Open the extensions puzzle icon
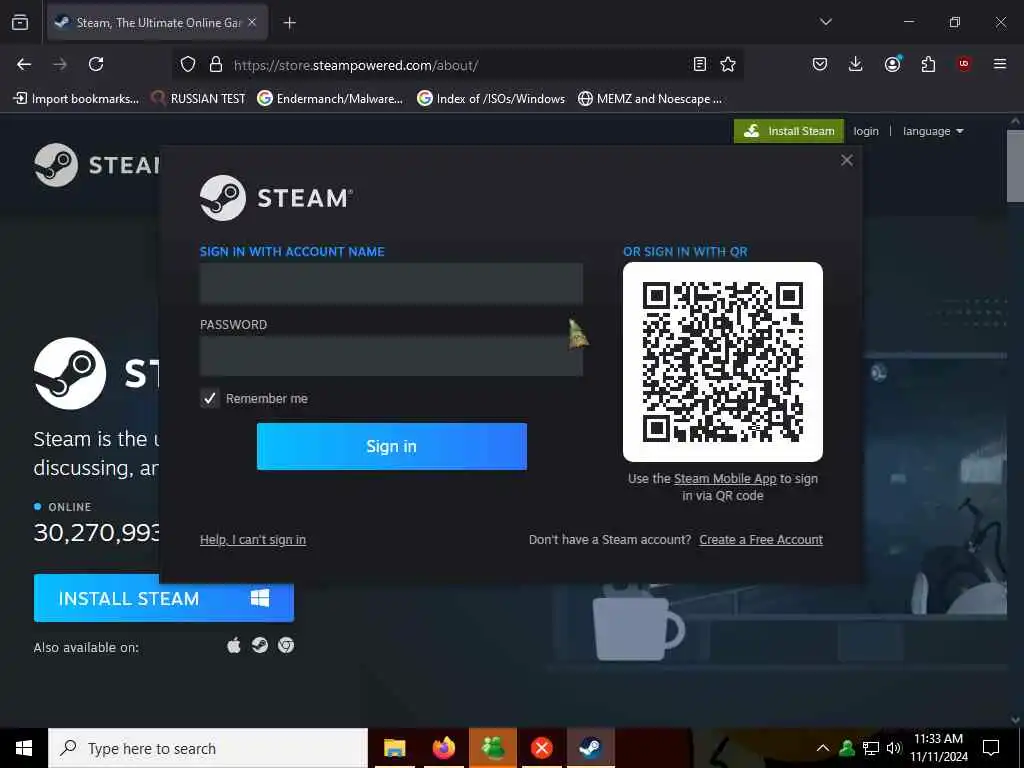This screenshot has height=768, width=1024. pyautogui.click(x=928, y=64)
